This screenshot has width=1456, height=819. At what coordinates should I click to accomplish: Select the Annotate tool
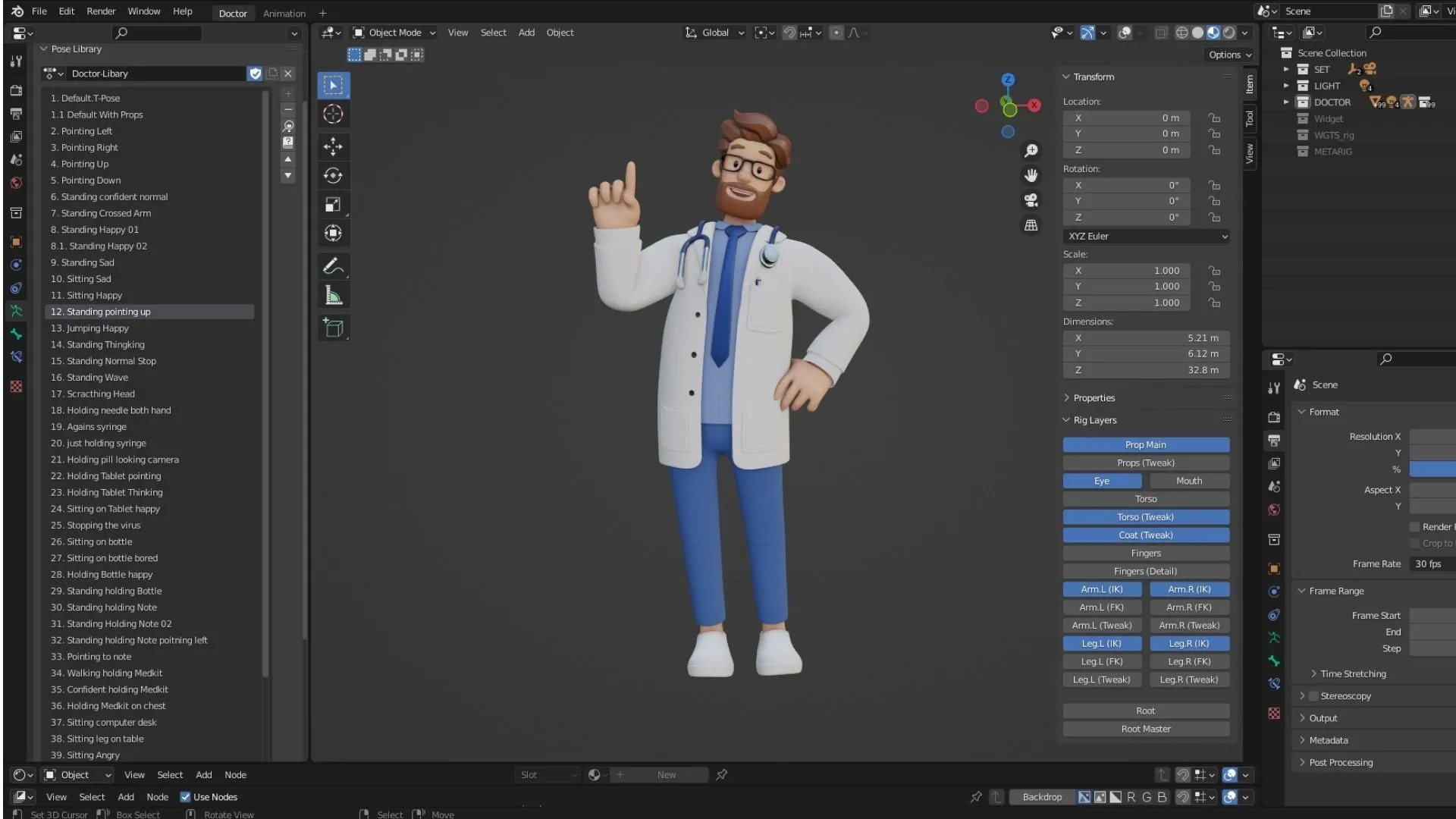334,266
